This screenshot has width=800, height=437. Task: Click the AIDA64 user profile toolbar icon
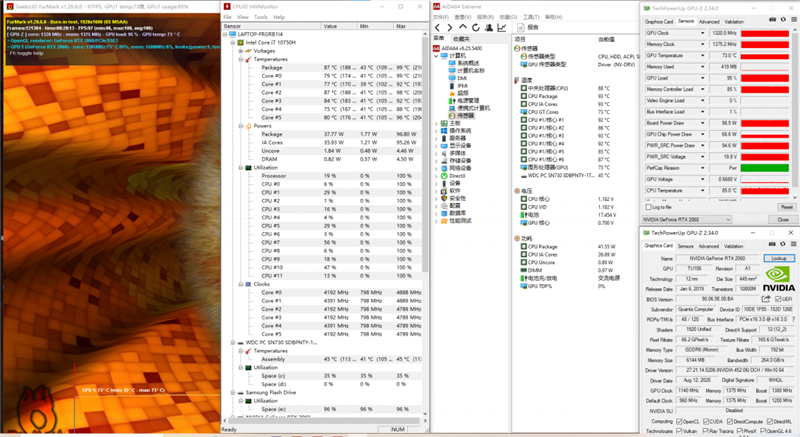click(x=489, y=28)
